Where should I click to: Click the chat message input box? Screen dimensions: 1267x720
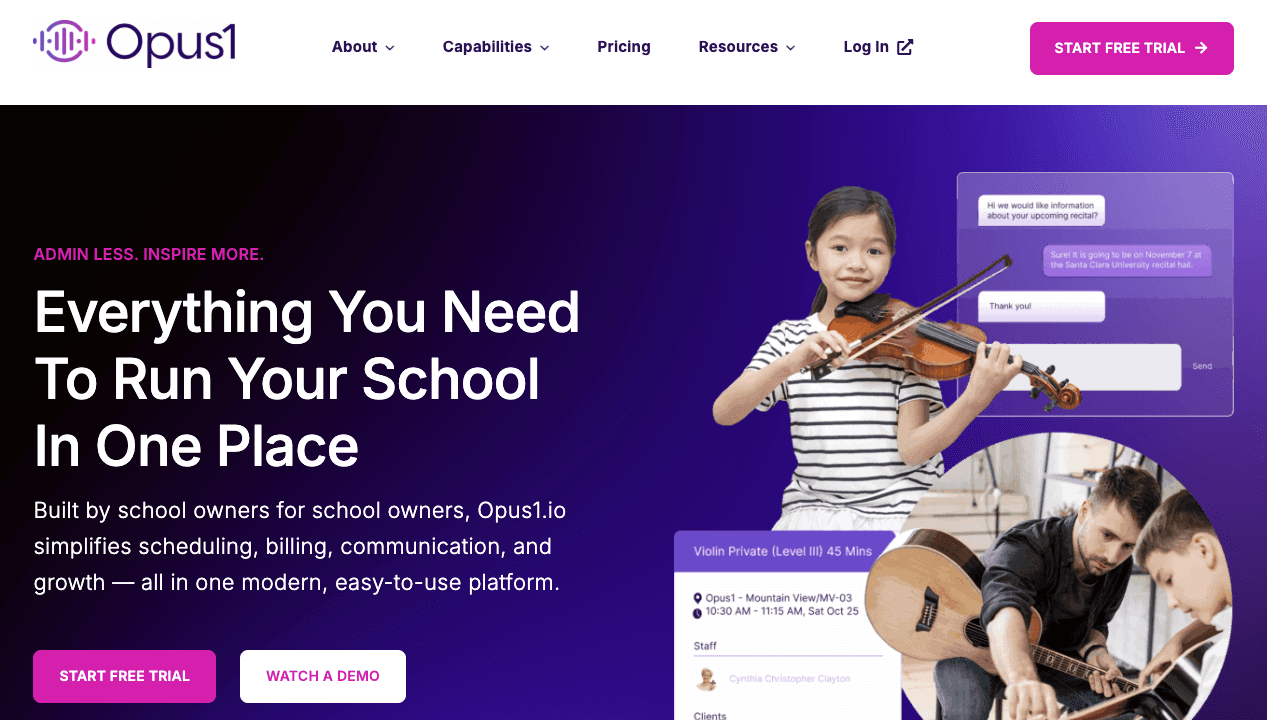coord(1080,367)
